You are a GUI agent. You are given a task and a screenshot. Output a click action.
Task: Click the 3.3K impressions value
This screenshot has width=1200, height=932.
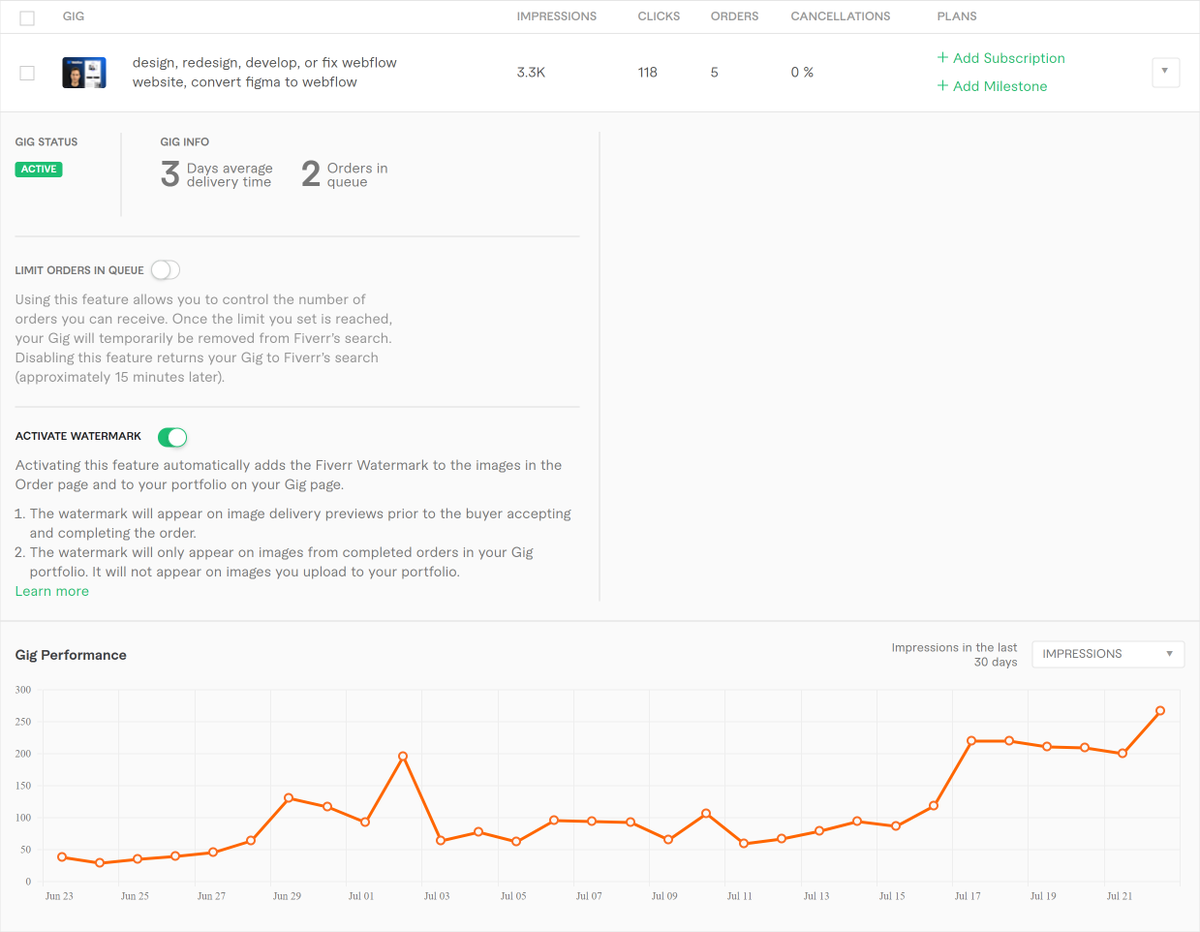(531, 73)
